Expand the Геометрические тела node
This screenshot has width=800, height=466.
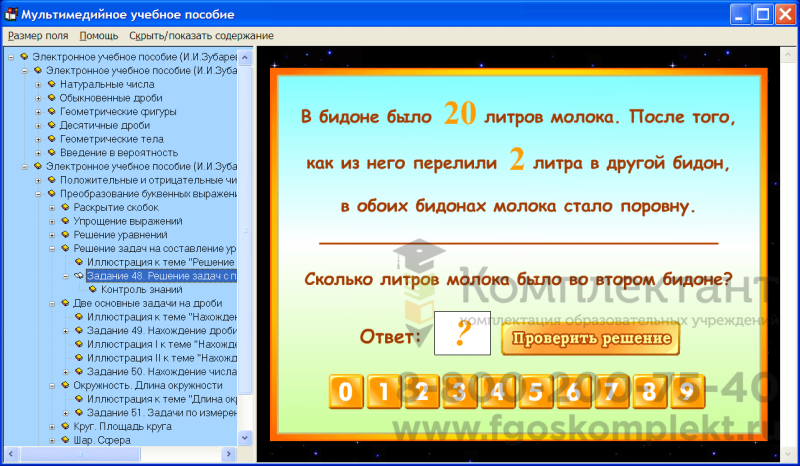pos(38,139)
